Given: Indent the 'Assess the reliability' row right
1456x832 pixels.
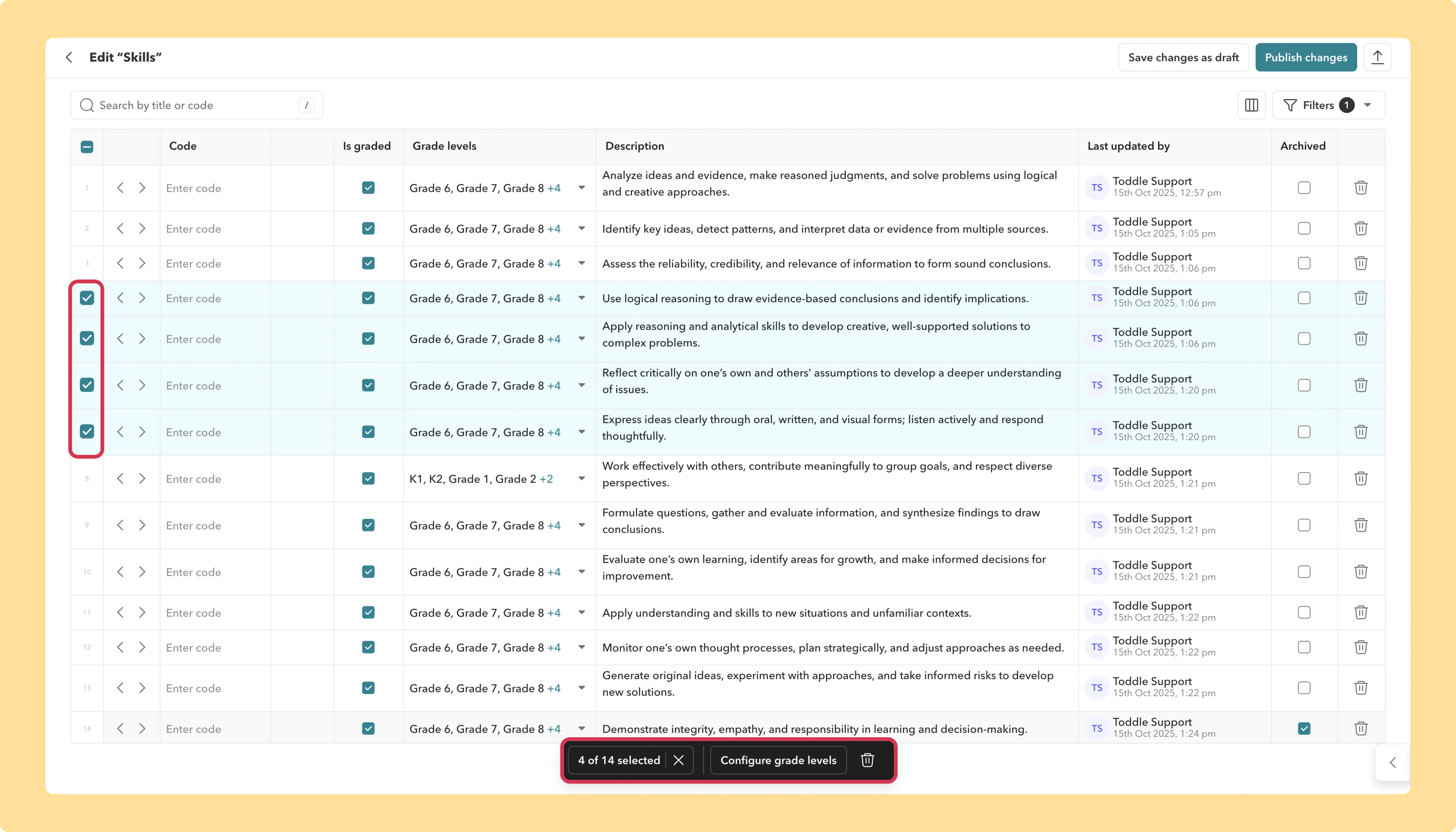Looking at the screenshot, I should [x=142, y=263].
